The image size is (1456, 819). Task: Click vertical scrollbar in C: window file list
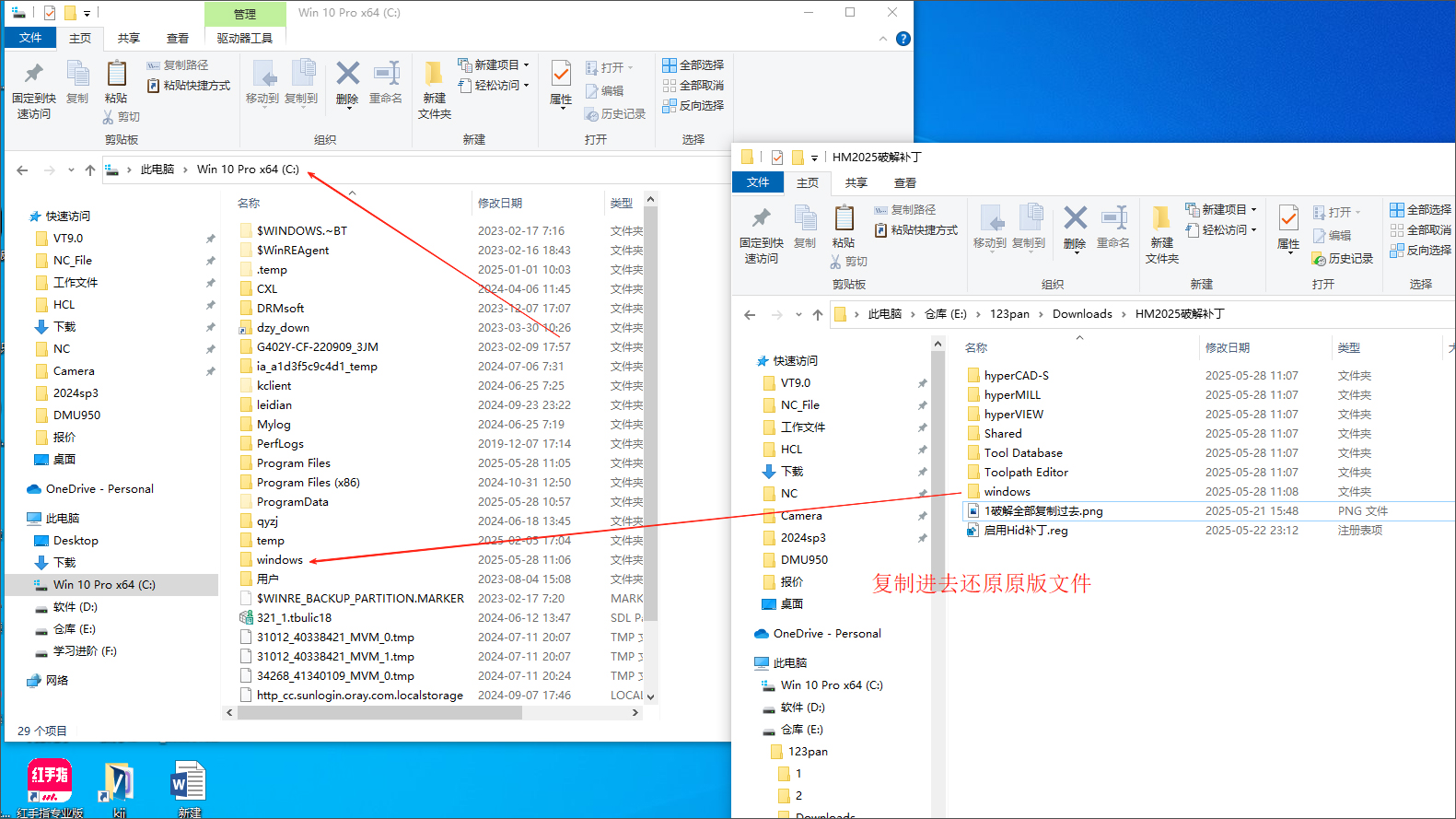[x=650, y=415]
